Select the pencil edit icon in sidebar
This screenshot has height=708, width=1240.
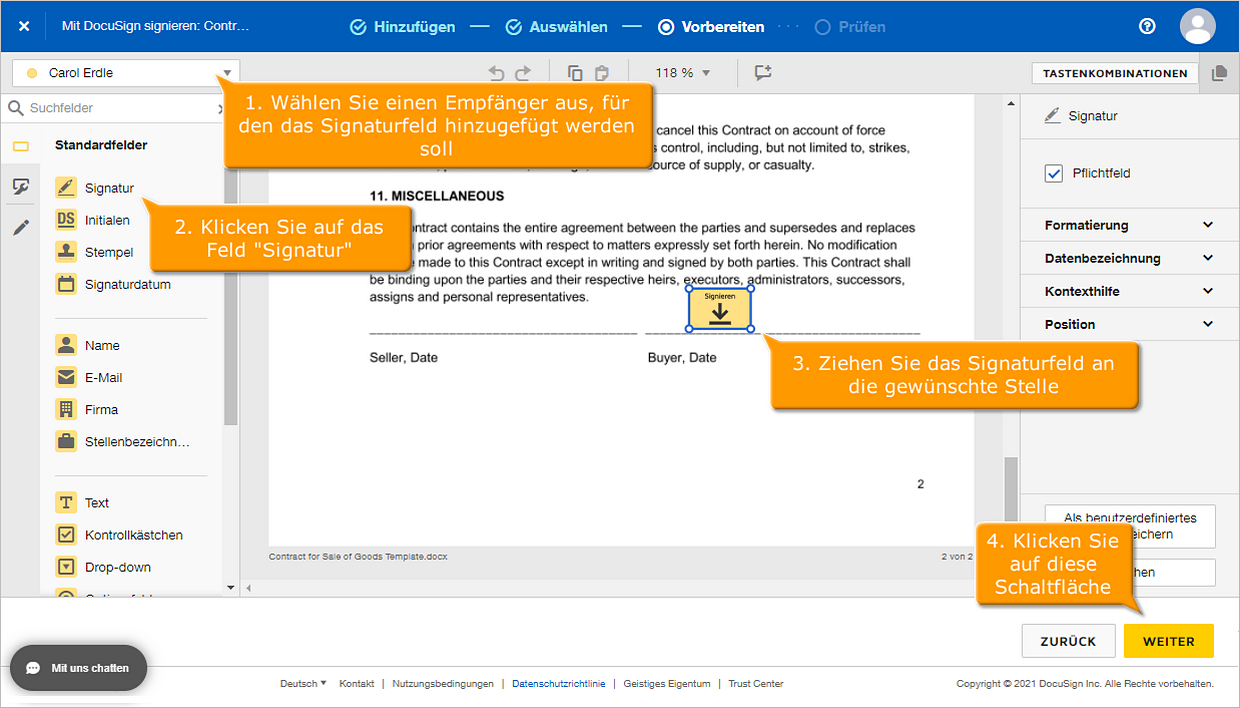20,227
